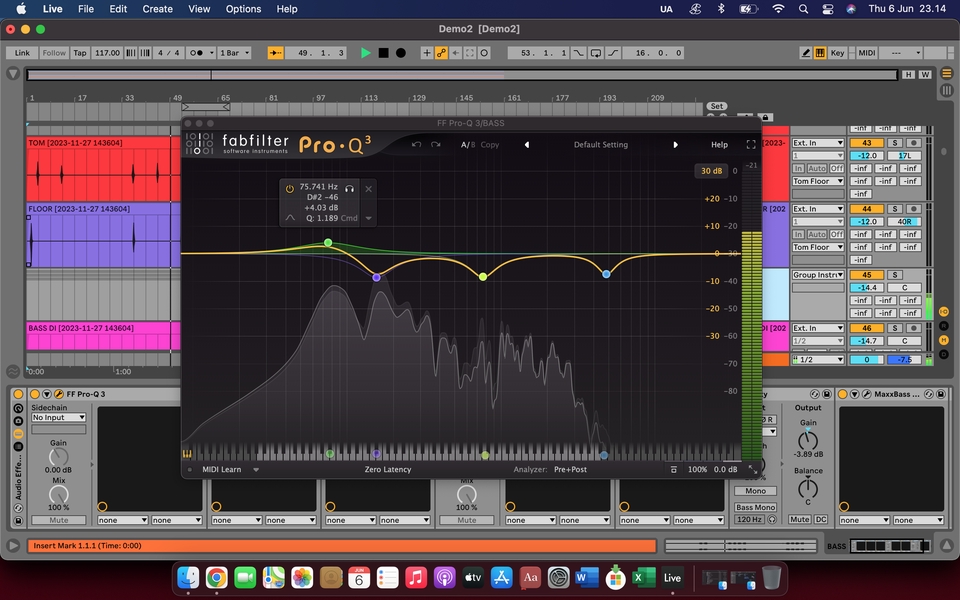Viewport: 960px width, 600px height.
Task: Open the Options menu
Action: tap(243, 9)
